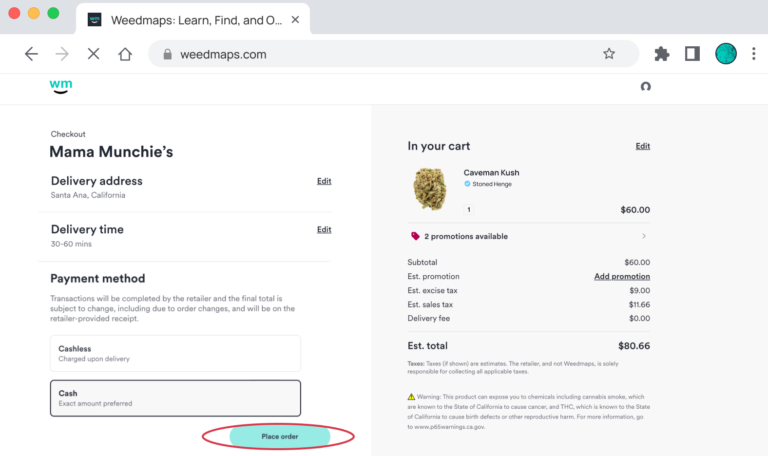Click the quantity box for Caveman Kush

click(x=469, y=210)
